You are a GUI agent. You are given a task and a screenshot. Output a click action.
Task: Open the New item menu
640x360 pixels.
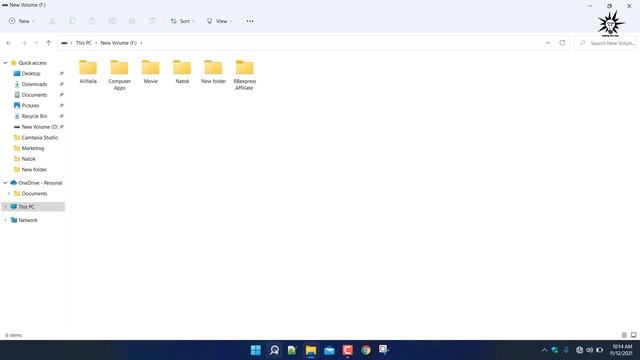21,21
